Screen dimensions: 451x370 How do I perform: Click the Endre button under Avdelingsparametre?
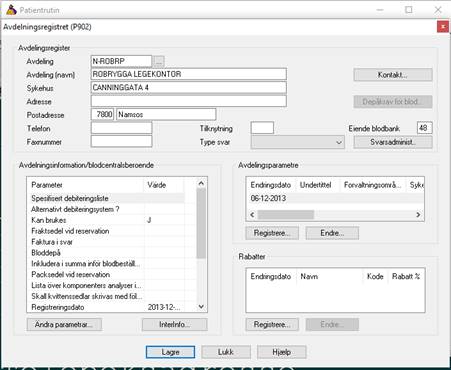[x=332, y=233]
